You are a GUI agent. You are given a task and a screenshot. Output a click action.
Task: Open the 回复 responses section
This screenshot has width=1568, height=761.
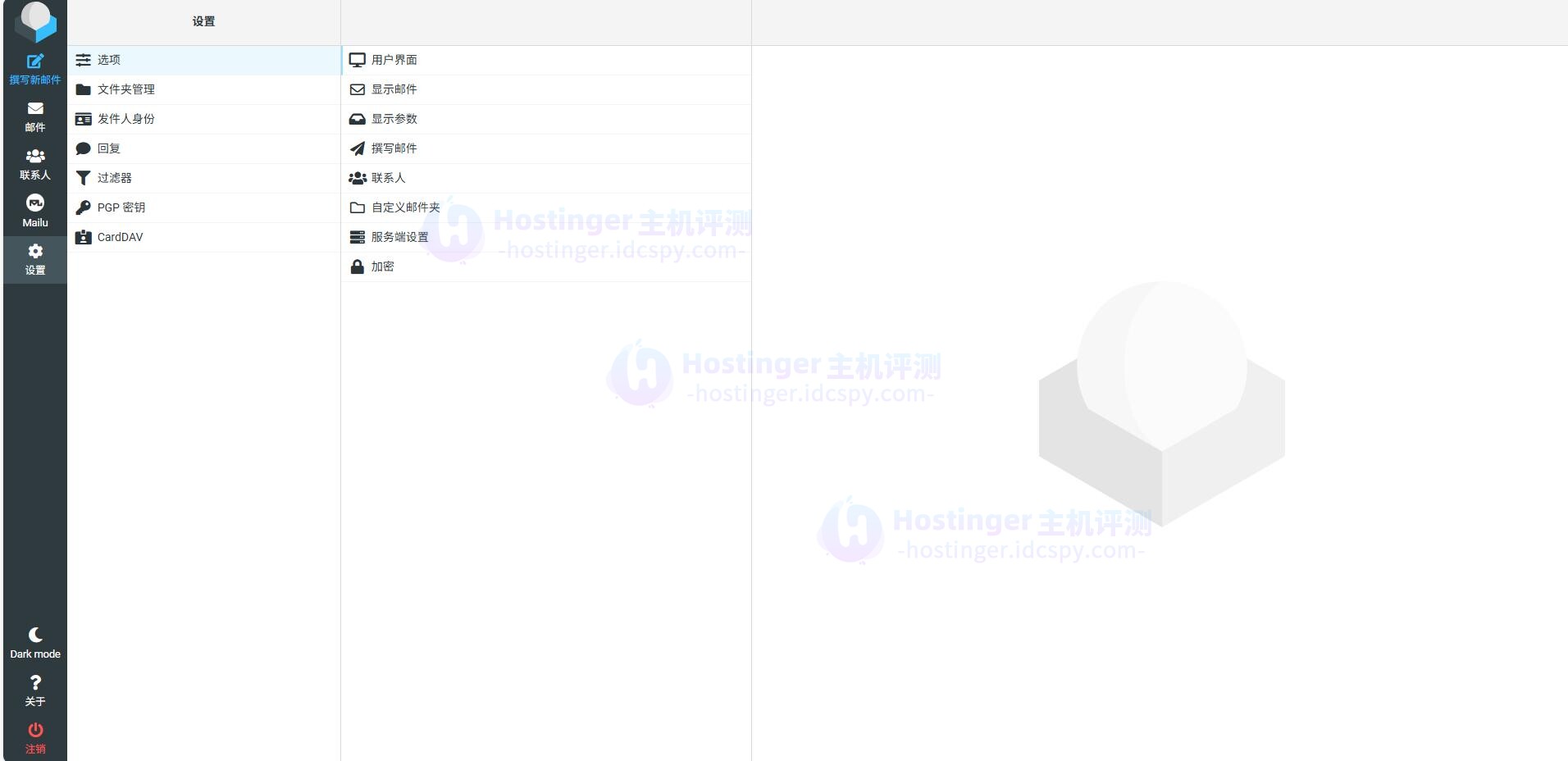(108, 148)
